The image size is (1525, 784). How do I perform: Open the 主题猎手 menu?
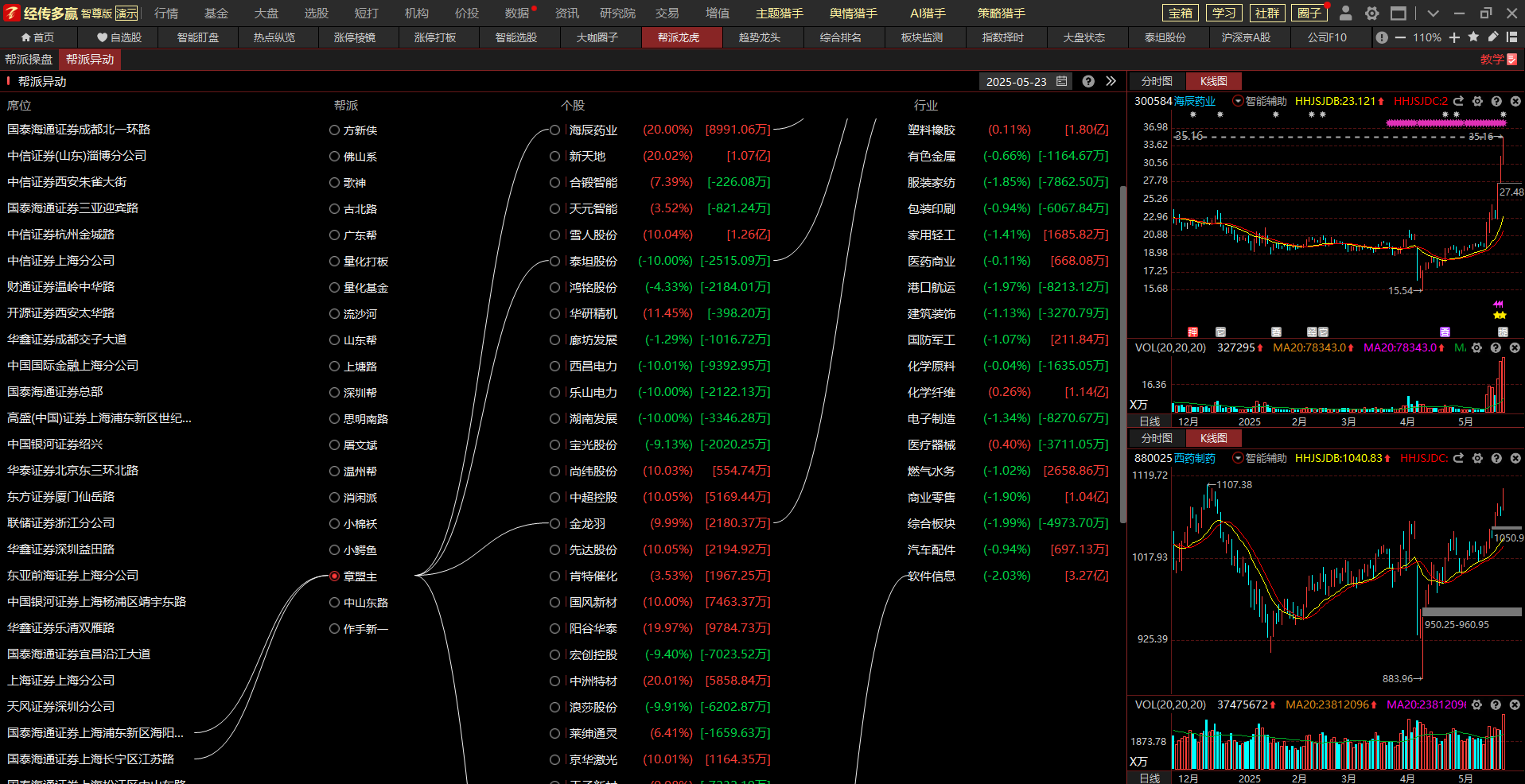click(780, 13)
